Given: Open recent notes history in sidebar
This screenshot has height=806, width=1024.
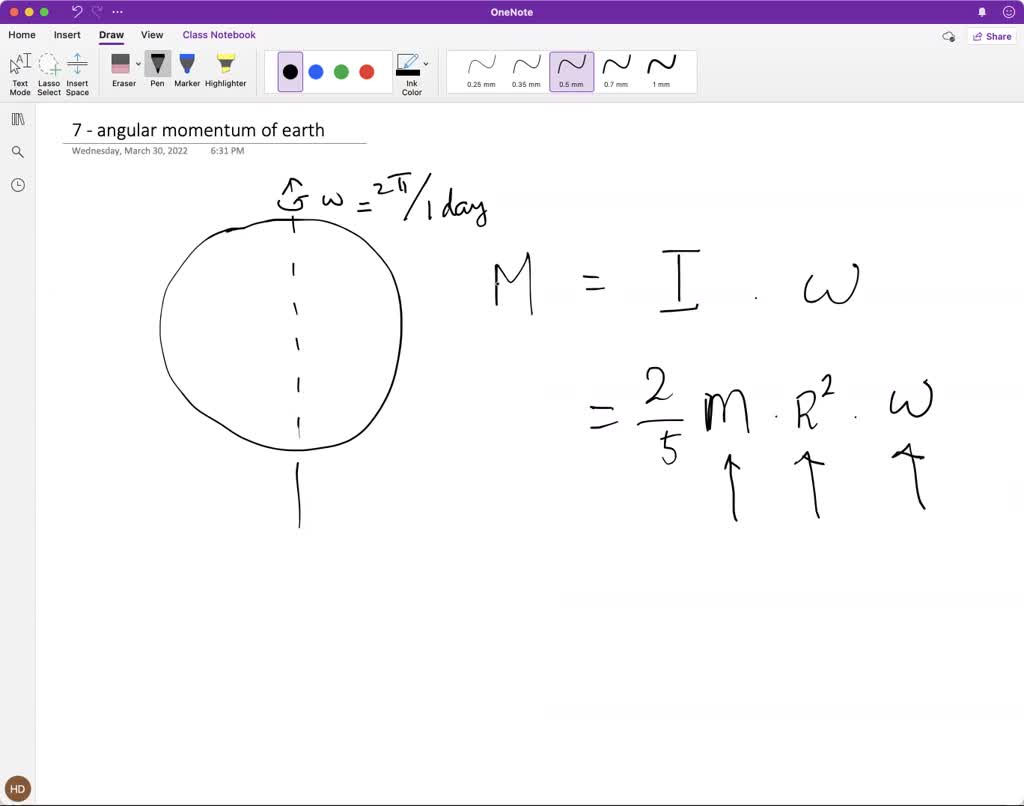Looking at the screenshot, I should [x=17, y=185].
